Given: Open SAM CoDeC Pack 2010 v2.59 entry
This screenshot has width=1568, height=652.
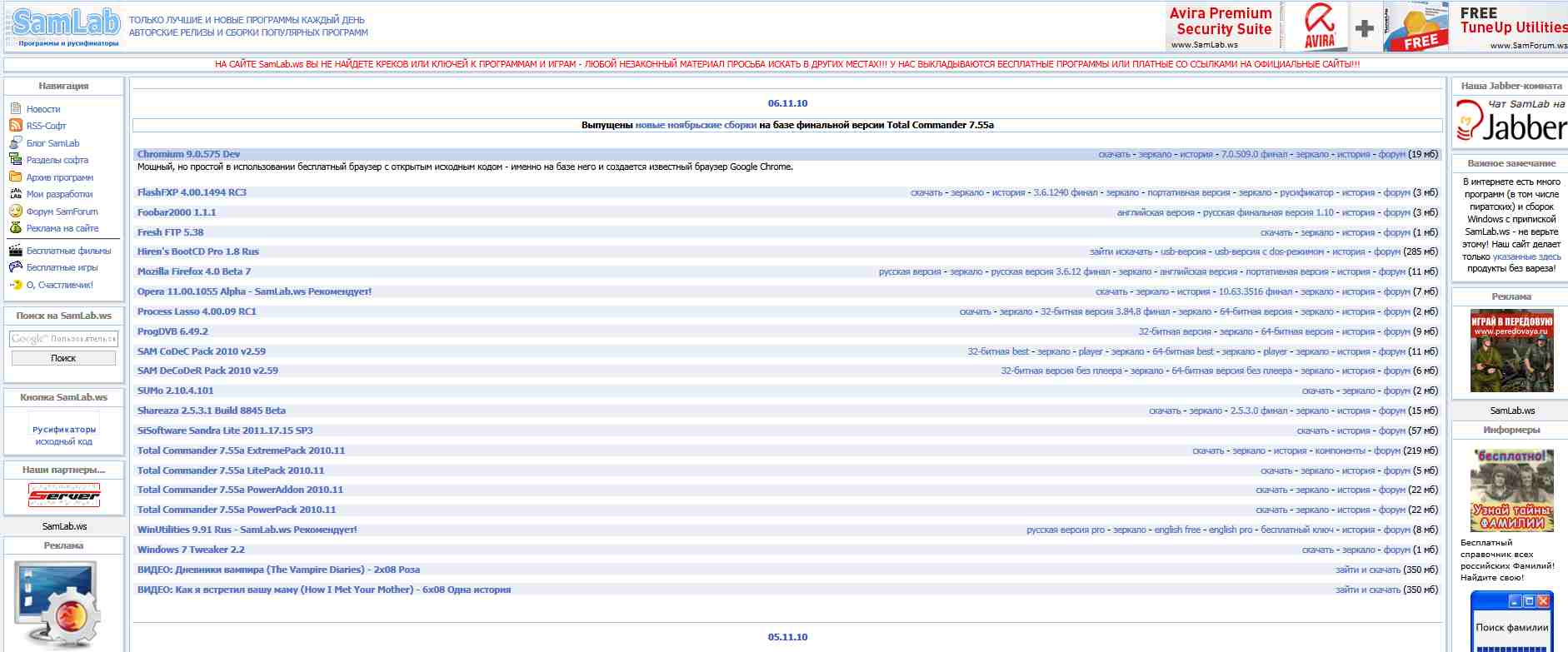Looking at the screenshot, I should point(202,351).
